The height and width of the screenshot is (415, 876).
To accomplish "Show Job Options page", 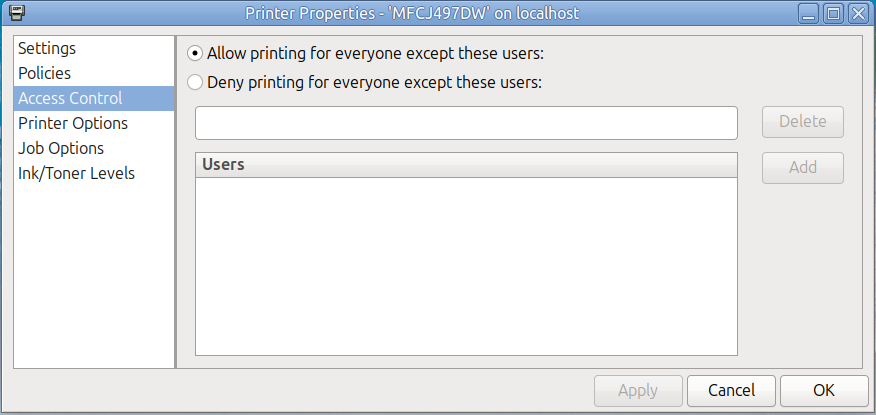I will [x=61, y=148].
